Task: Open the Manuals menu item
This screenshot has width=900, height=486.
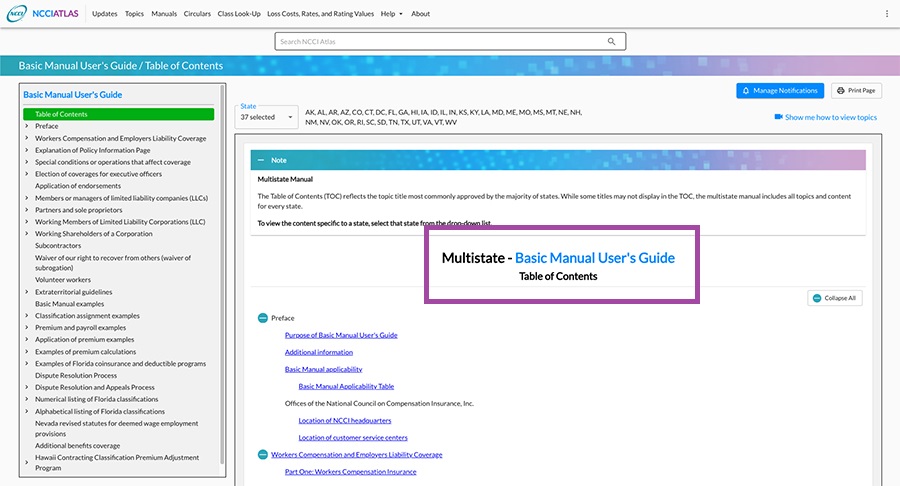Action: point(164,14)
